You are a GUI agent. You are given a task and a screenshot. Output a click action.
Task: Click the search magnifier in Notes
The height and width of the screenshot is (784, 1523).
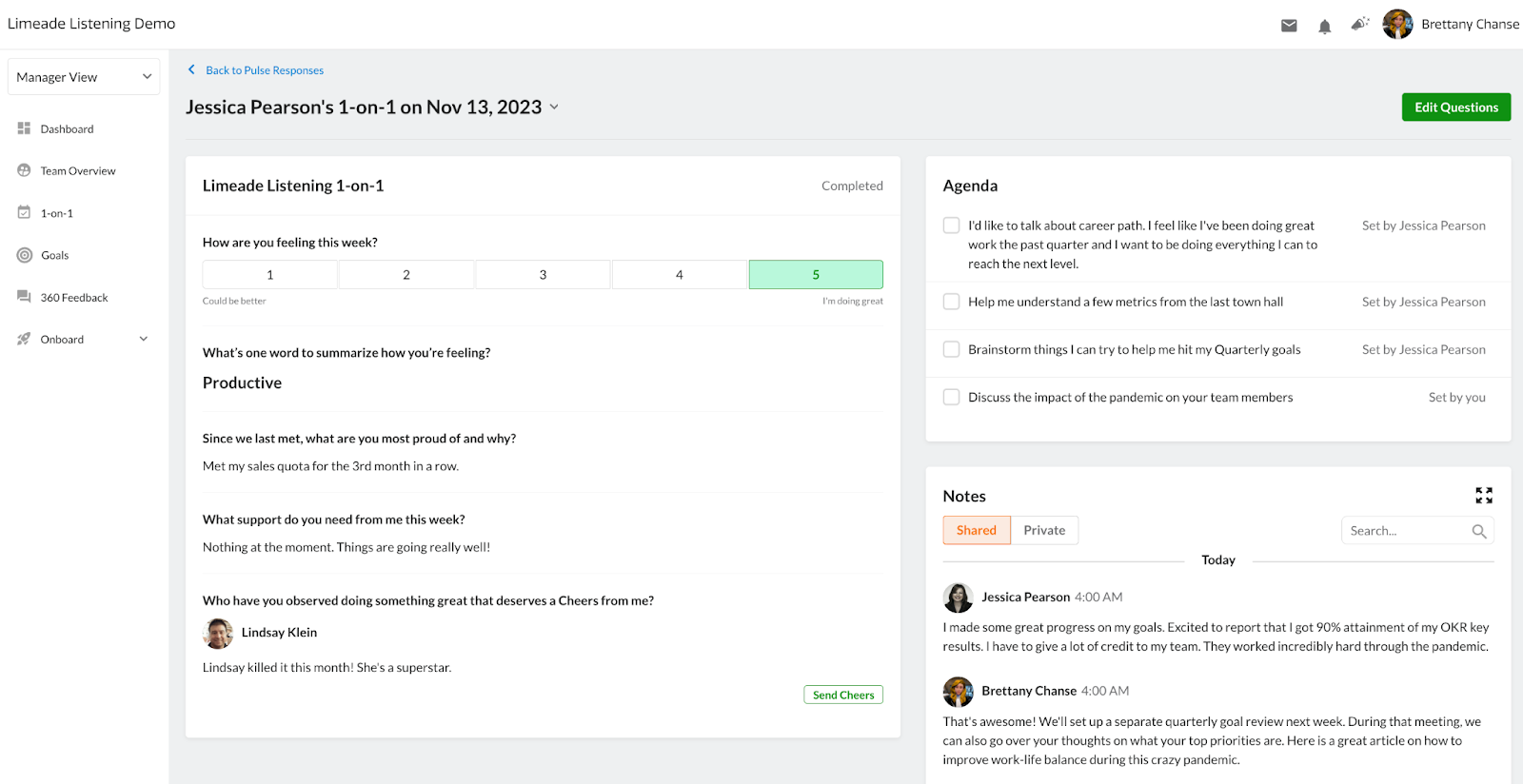click(x=1479, y=531)
